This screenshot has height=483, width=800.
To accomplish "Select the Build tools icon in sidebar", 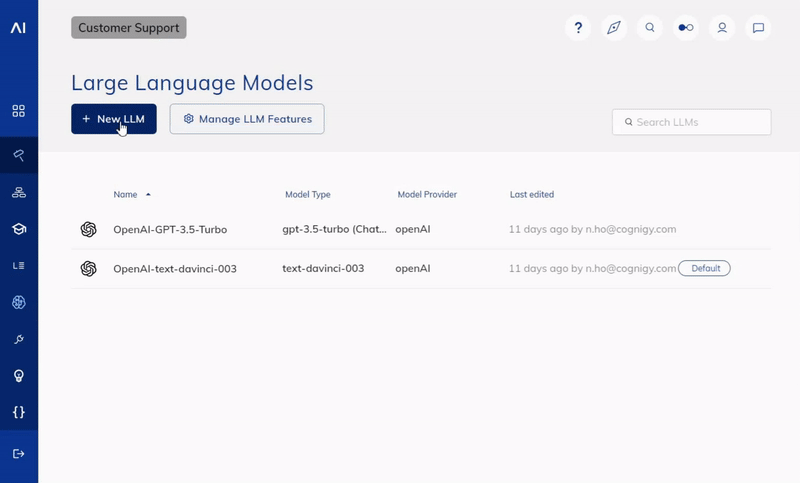I will pyautogui.click(x=19, y=155).
